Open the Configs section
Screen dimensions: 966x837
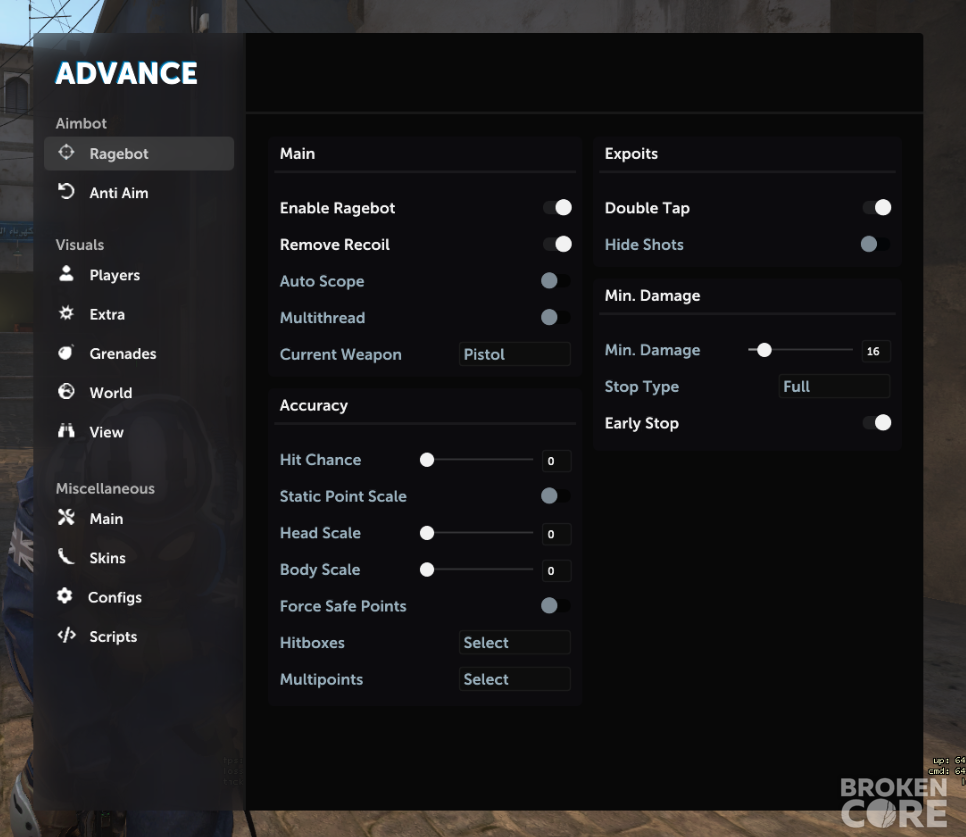click(x=139, y=597)
